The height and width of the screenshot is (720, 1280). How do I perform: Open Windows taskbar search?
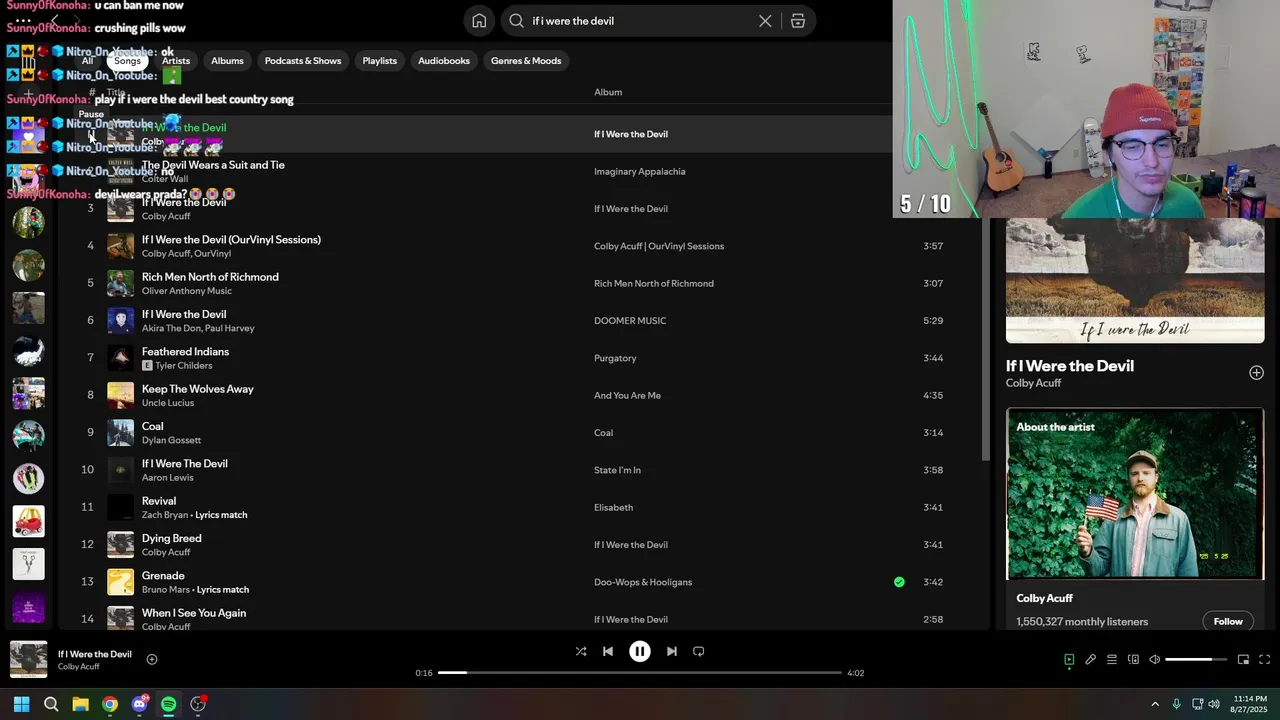pos(51,704)
